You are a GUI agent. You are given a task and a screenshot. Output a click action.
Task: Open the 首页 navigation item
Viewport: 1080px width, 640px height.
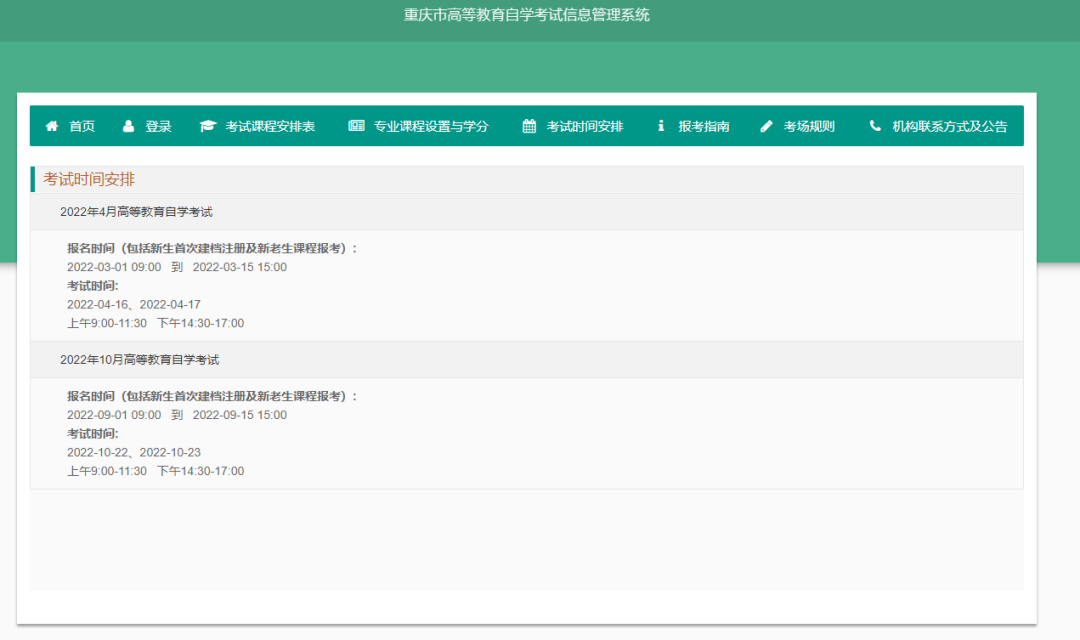[80, 126]
